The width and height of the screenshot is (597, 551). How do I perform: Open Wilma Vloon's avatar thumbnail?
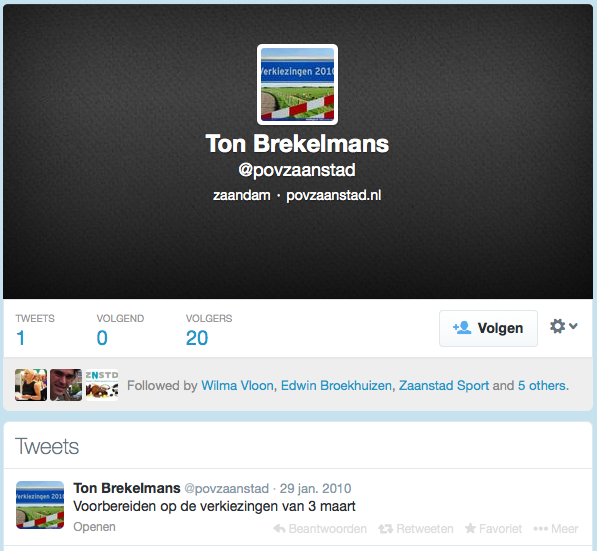(31, 385)
